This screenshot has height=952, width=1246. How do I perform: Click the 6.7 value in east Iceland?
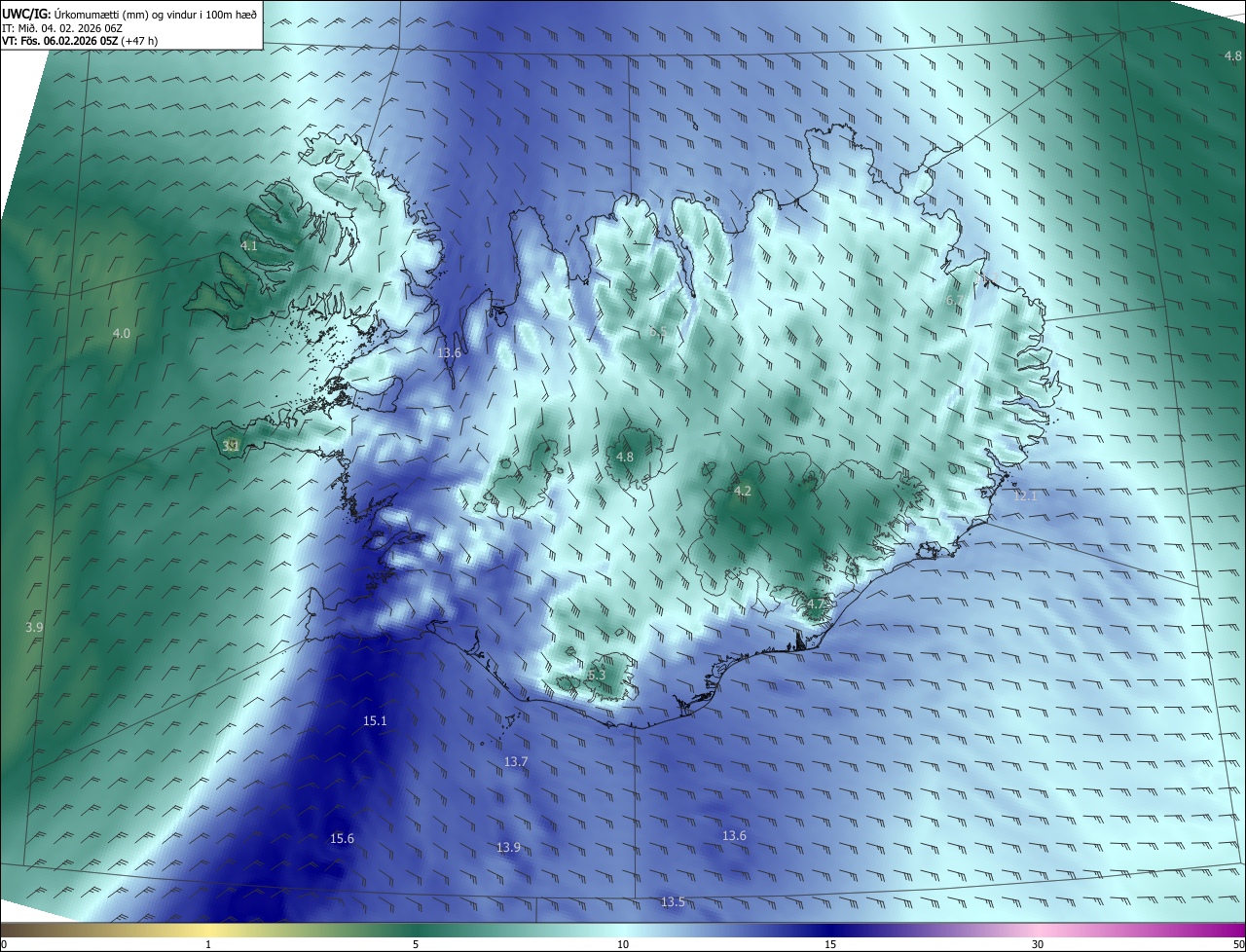pos(954,301)
